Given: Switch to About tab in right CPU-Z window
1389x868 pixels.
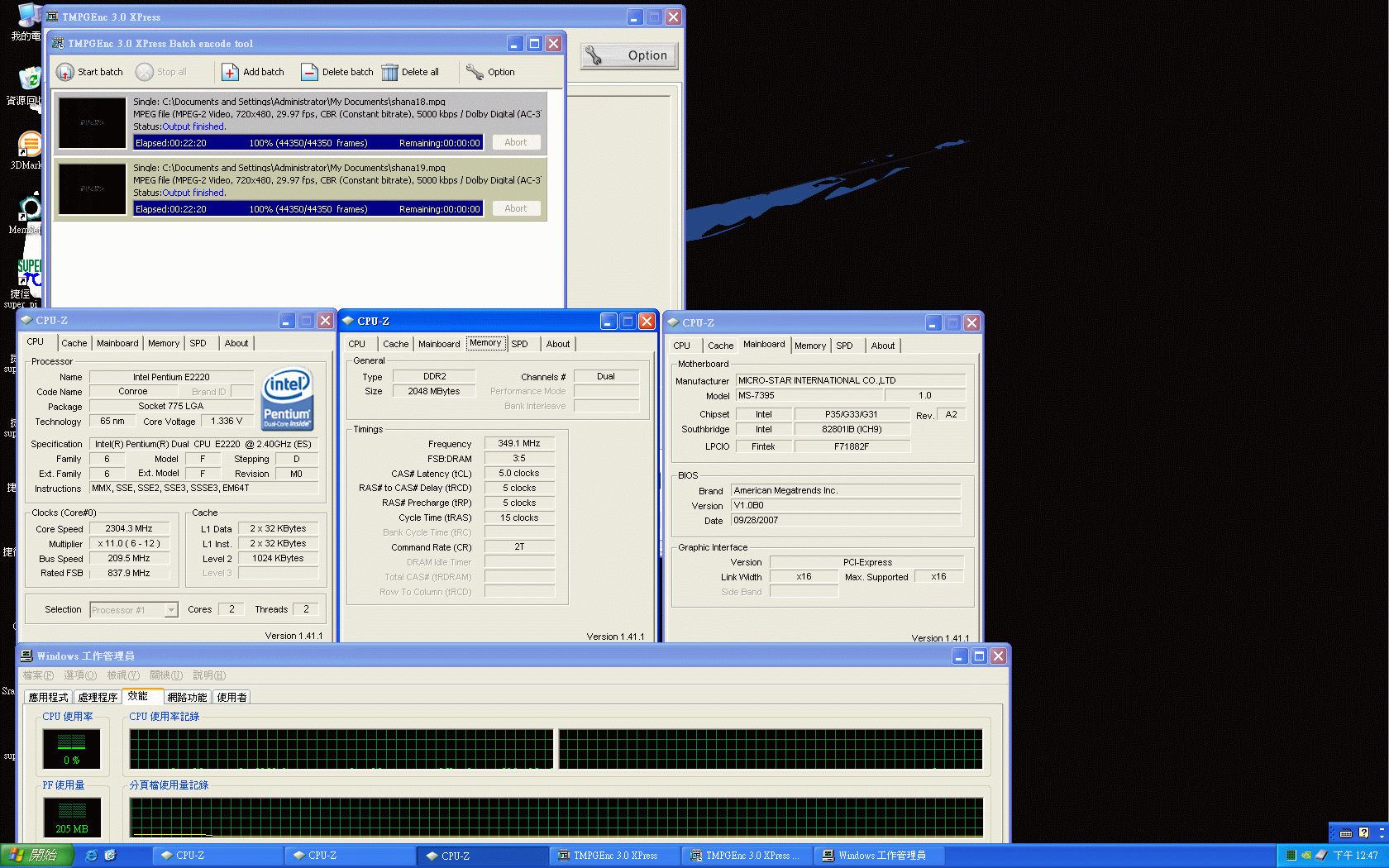Looking at the screenshot, I should point(883,346).
